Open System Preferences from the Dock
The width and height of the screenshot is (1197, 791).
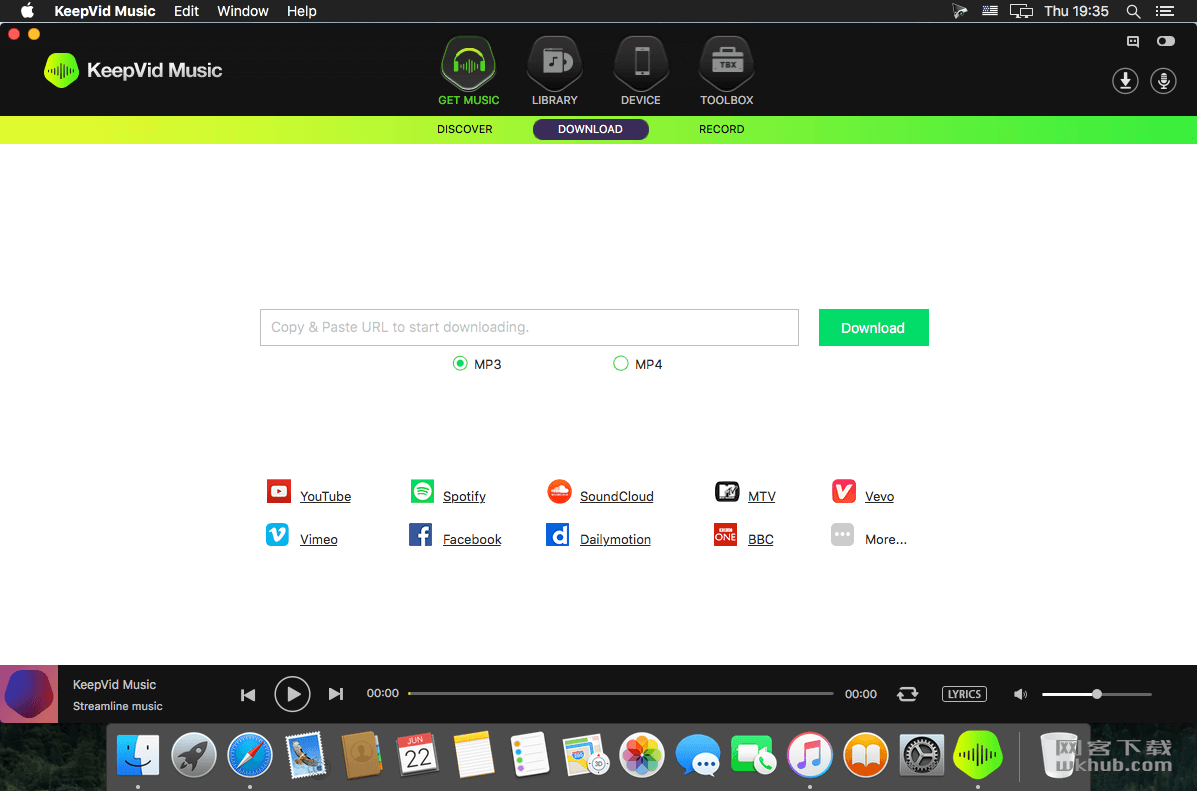pyautogui.click(x=921, y=755)
